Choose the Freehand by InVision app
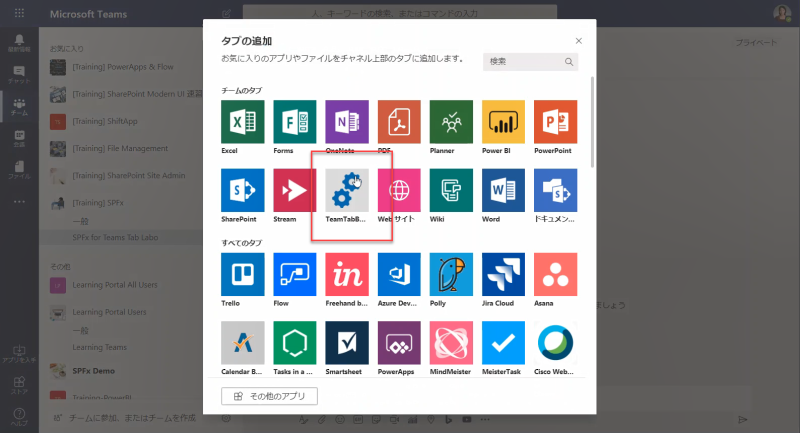 347,274
